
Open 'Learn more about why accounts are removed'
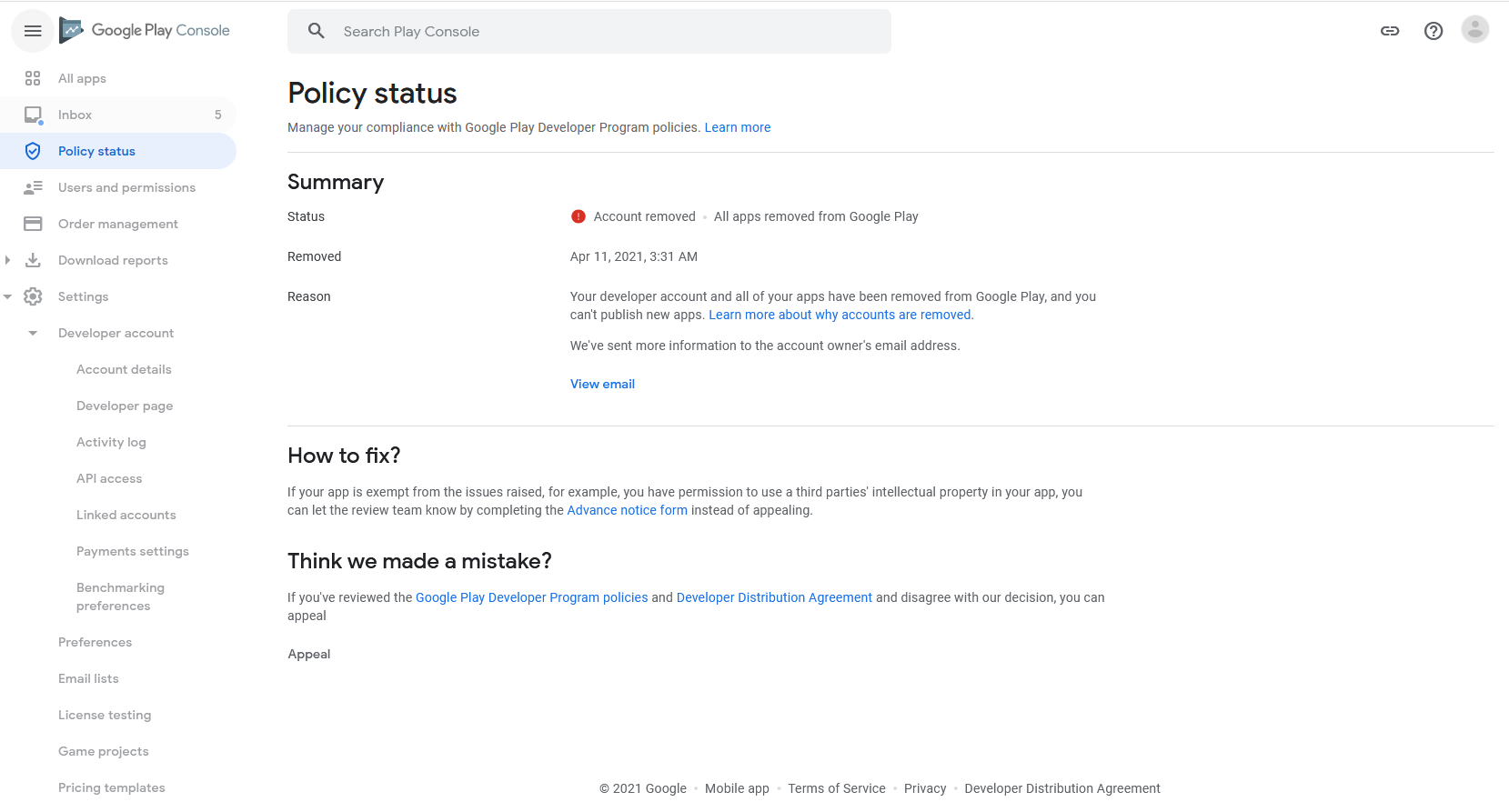[x=840, y=315]
